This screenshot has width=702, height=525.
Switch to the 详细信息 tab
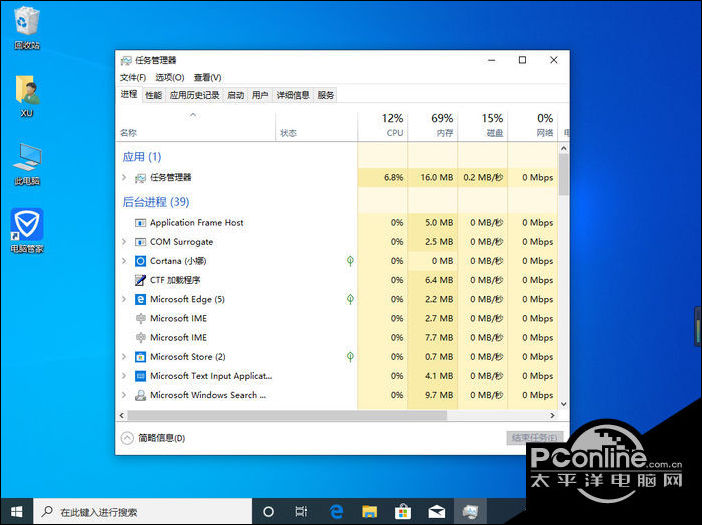293,95
